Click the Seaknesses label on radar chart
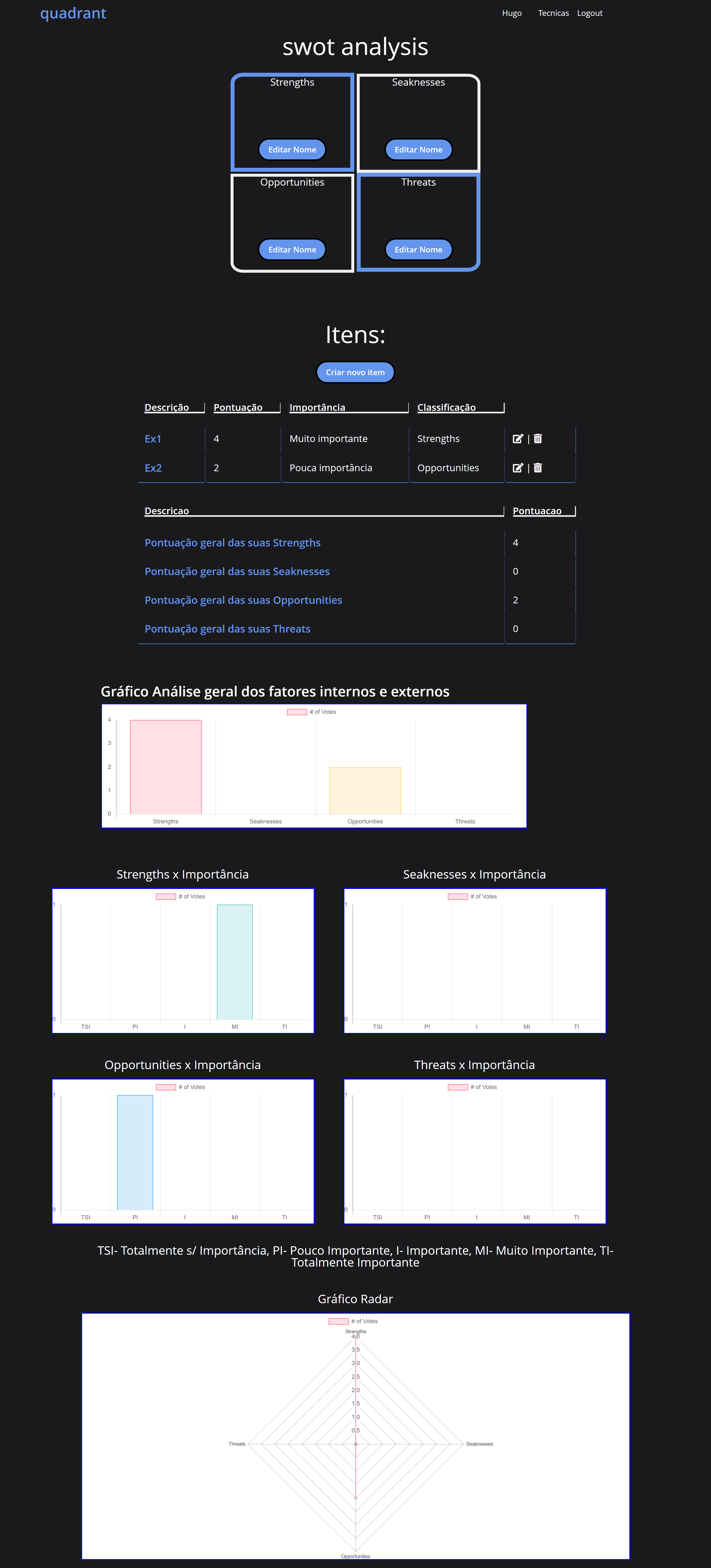The image size is (711, 1568). [x=480, y=1444]
